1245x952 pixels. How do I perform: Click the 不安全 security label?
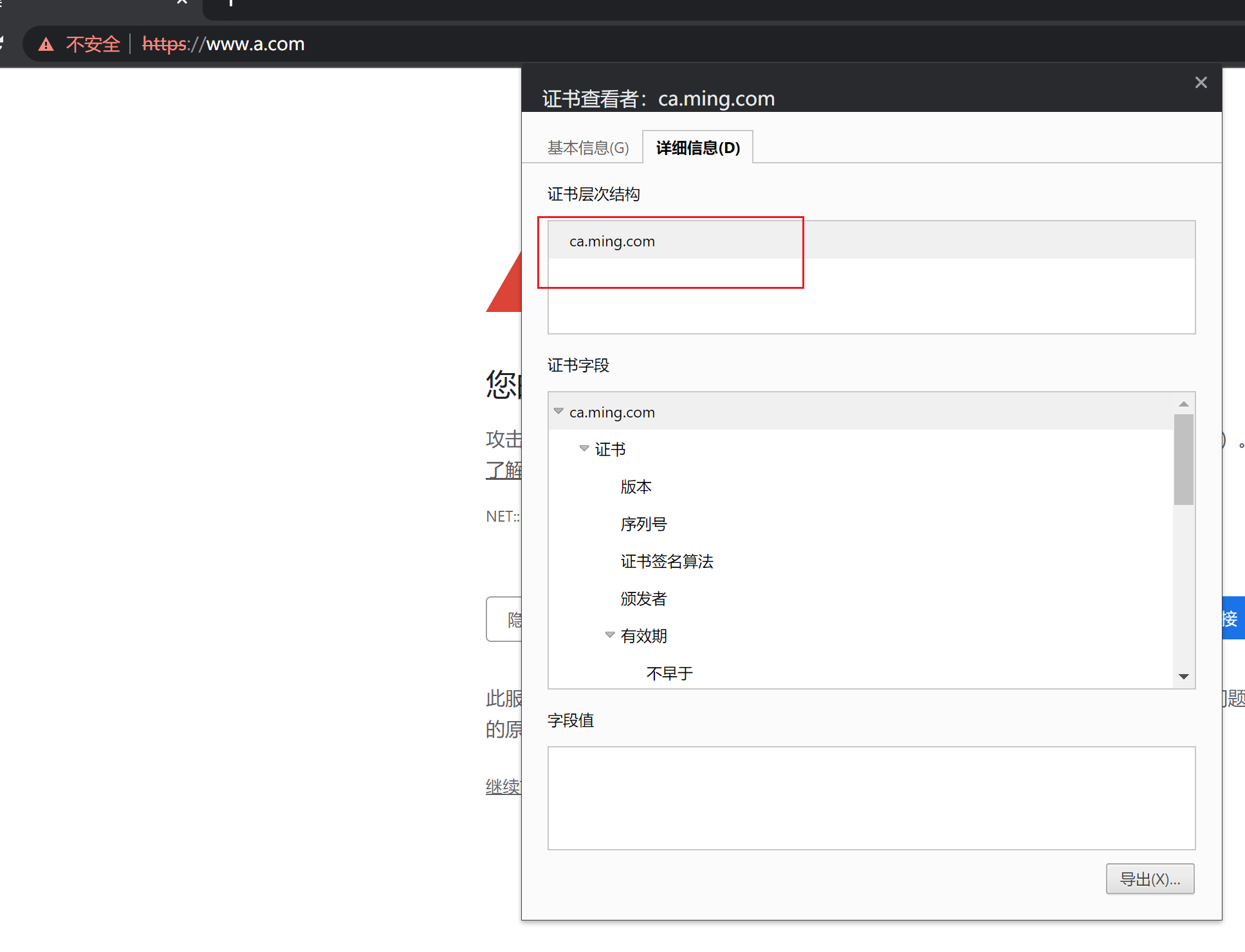coord(93,44)
